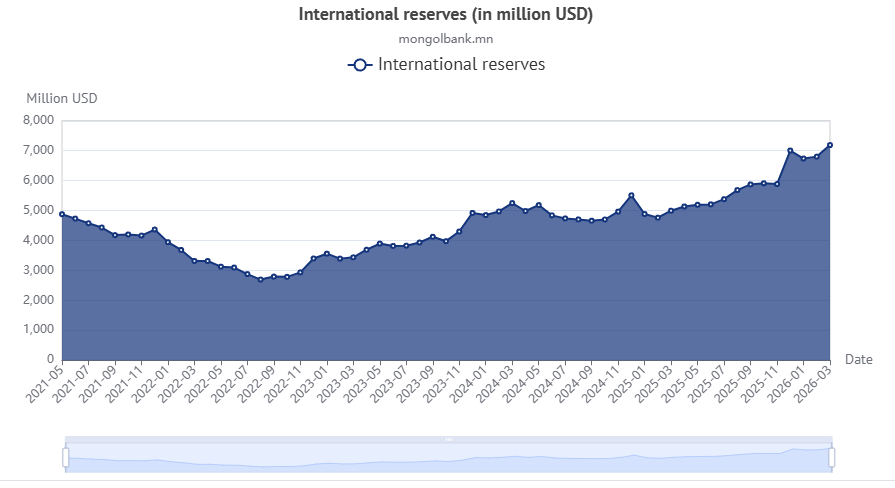The width and height of the screenshot is (895, 488).
Task: Click the right handle of zoom slider
Action: (831, 457)
